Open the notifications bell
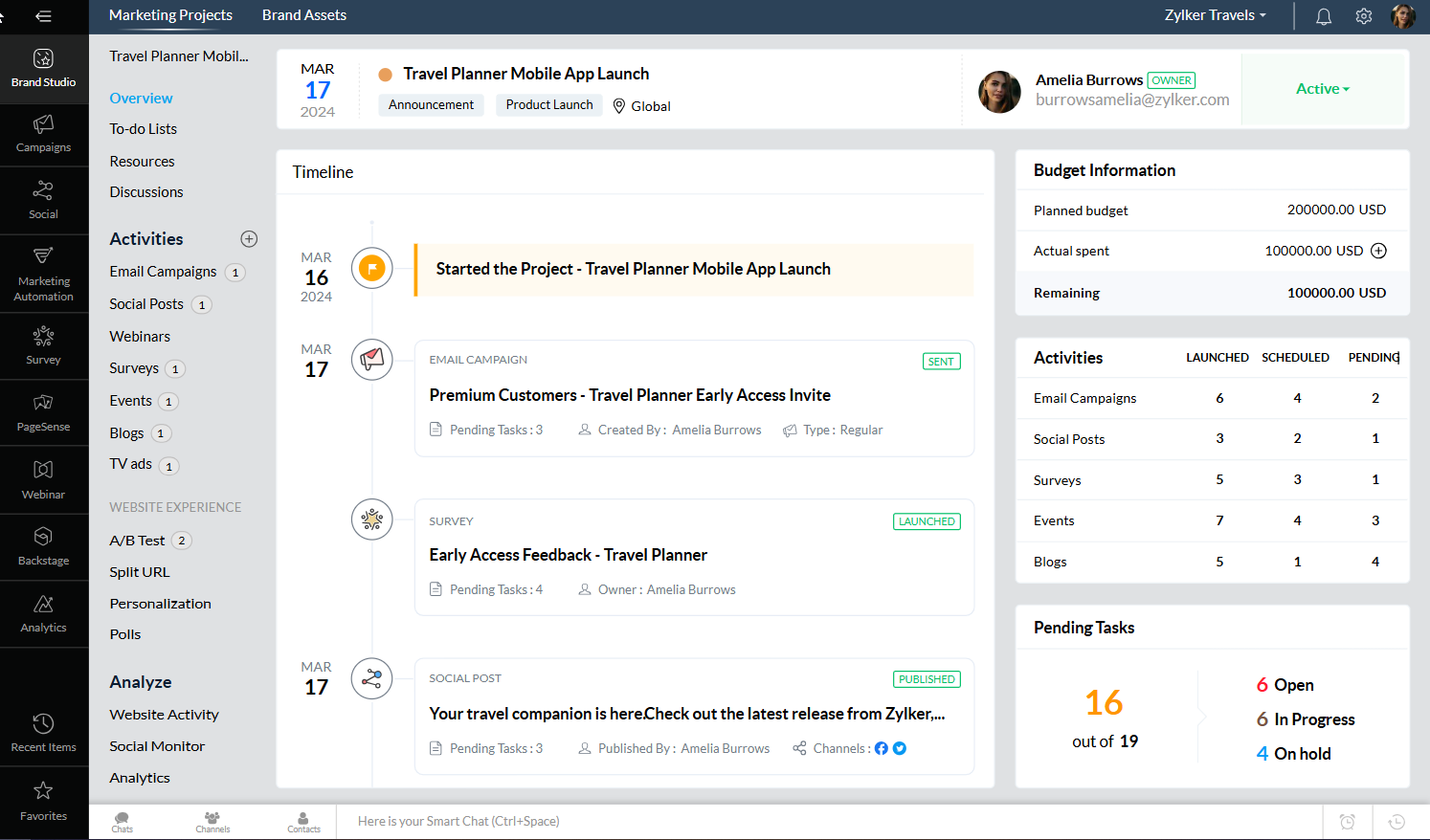 [1323, 15]
